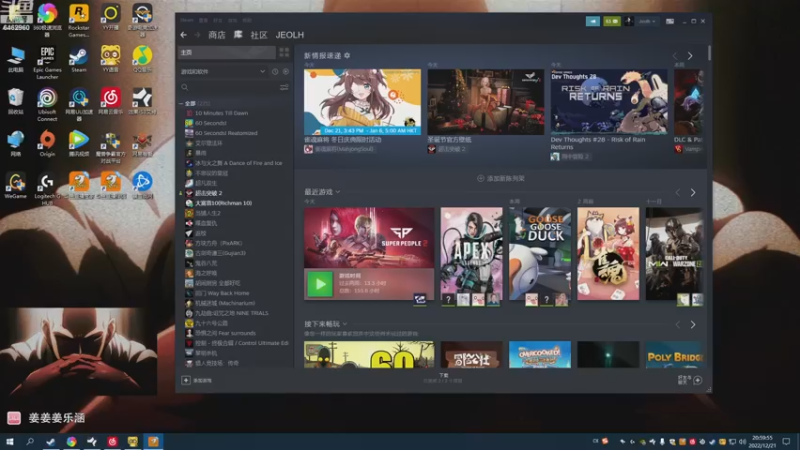
Task: Open the 最近游戏 shelf dropdown
Action: point(322,192)
